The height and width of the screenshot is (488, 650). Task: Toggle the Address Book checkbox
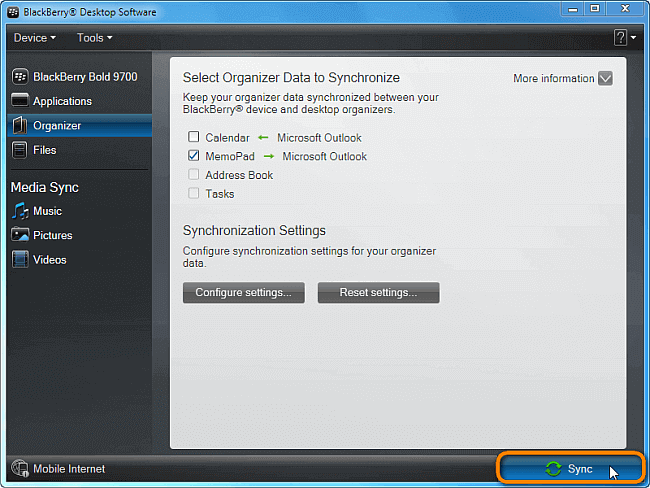point(194,174)
